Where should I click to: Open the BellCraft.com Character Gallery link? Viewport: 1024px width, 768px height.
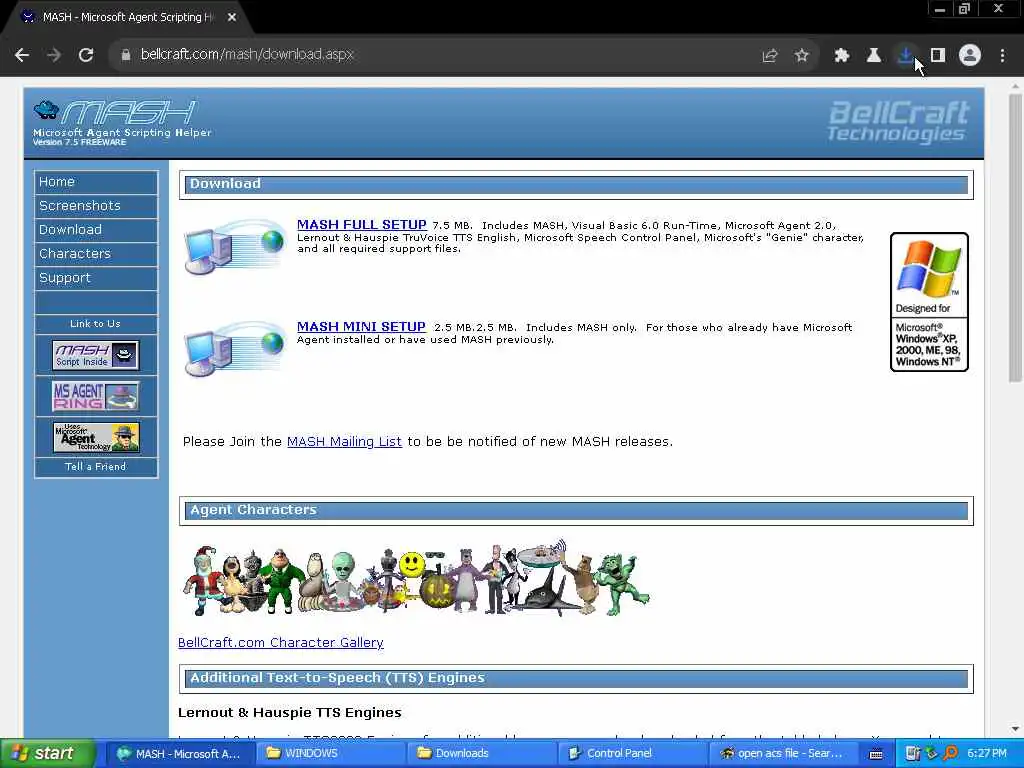tap(281, 643)
